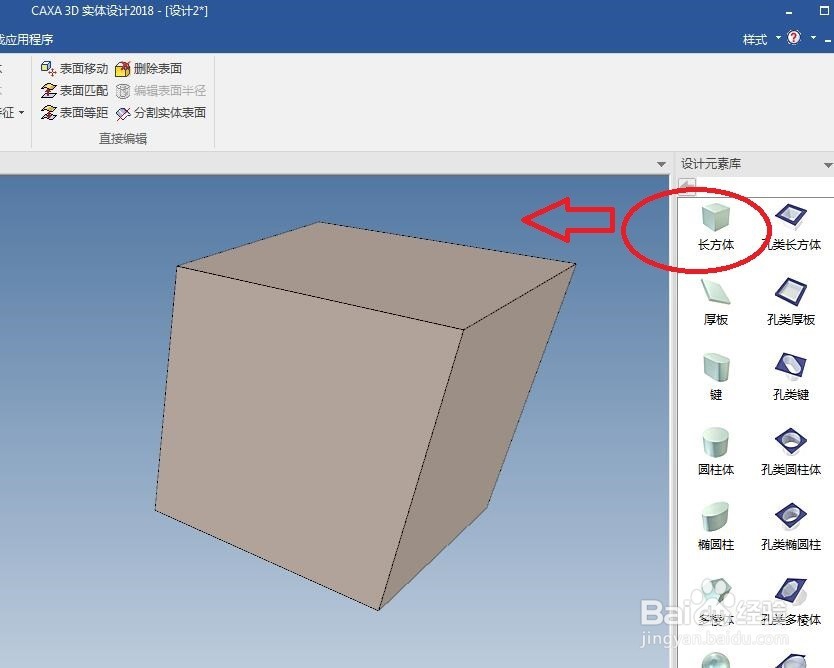Select the 删除表面 (delete face) tool

click(148, 69)
